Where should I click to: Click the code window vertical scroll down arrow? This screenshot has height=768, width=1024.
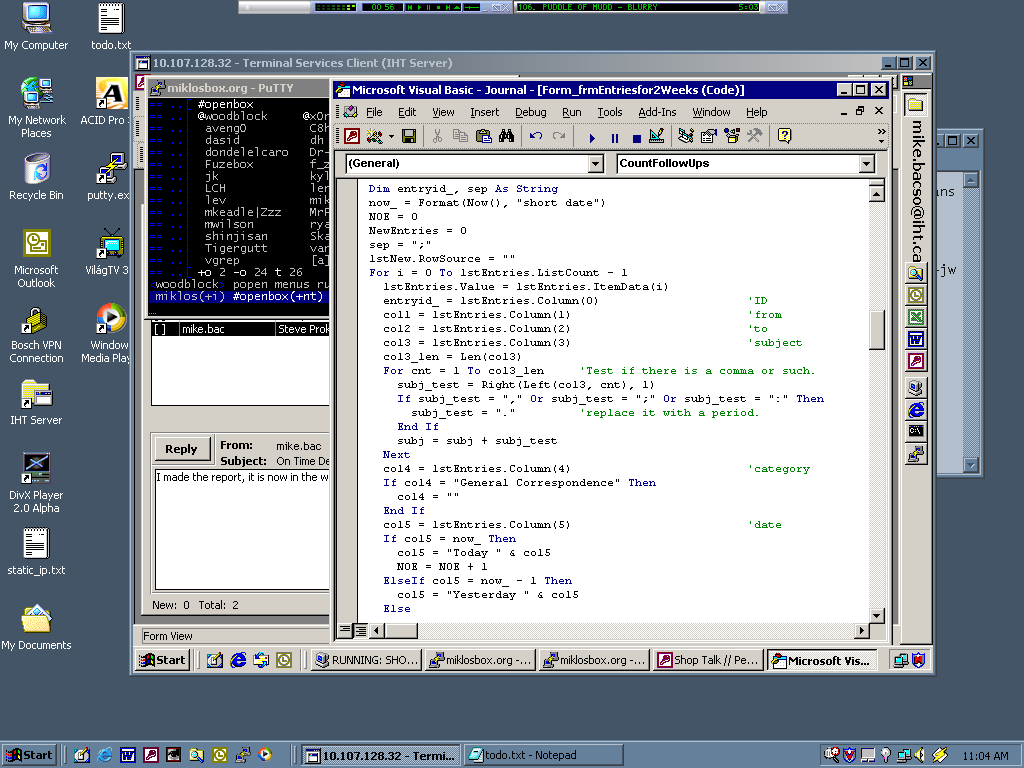[876, 615]
